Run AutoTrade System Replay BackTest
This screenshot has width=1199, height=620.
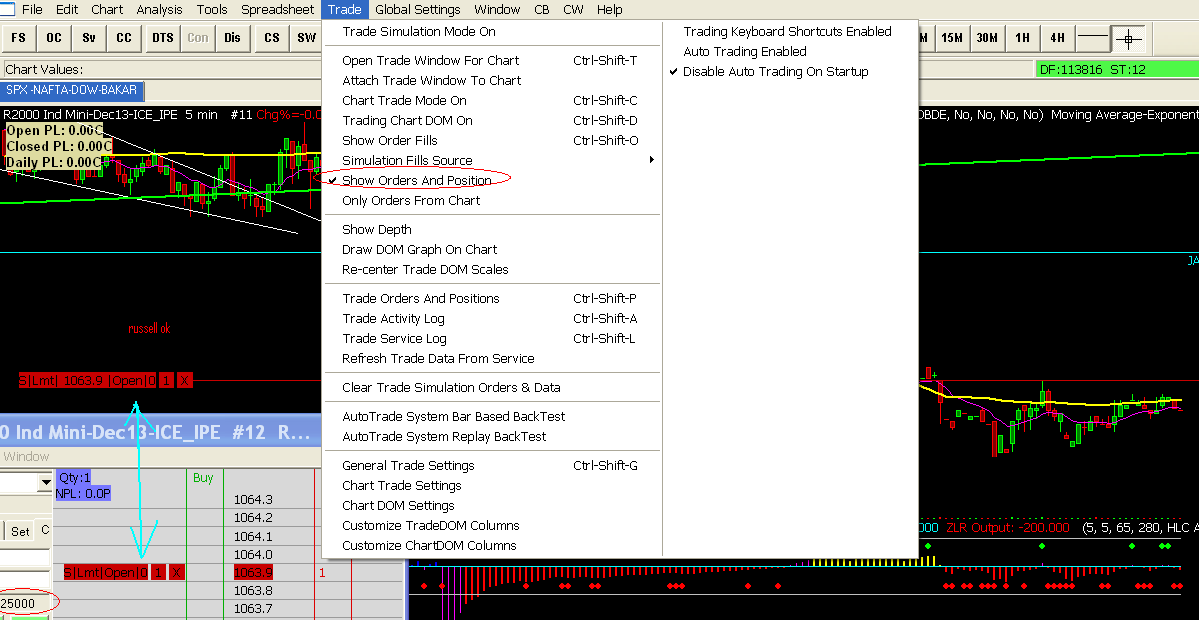coord(492,436)
